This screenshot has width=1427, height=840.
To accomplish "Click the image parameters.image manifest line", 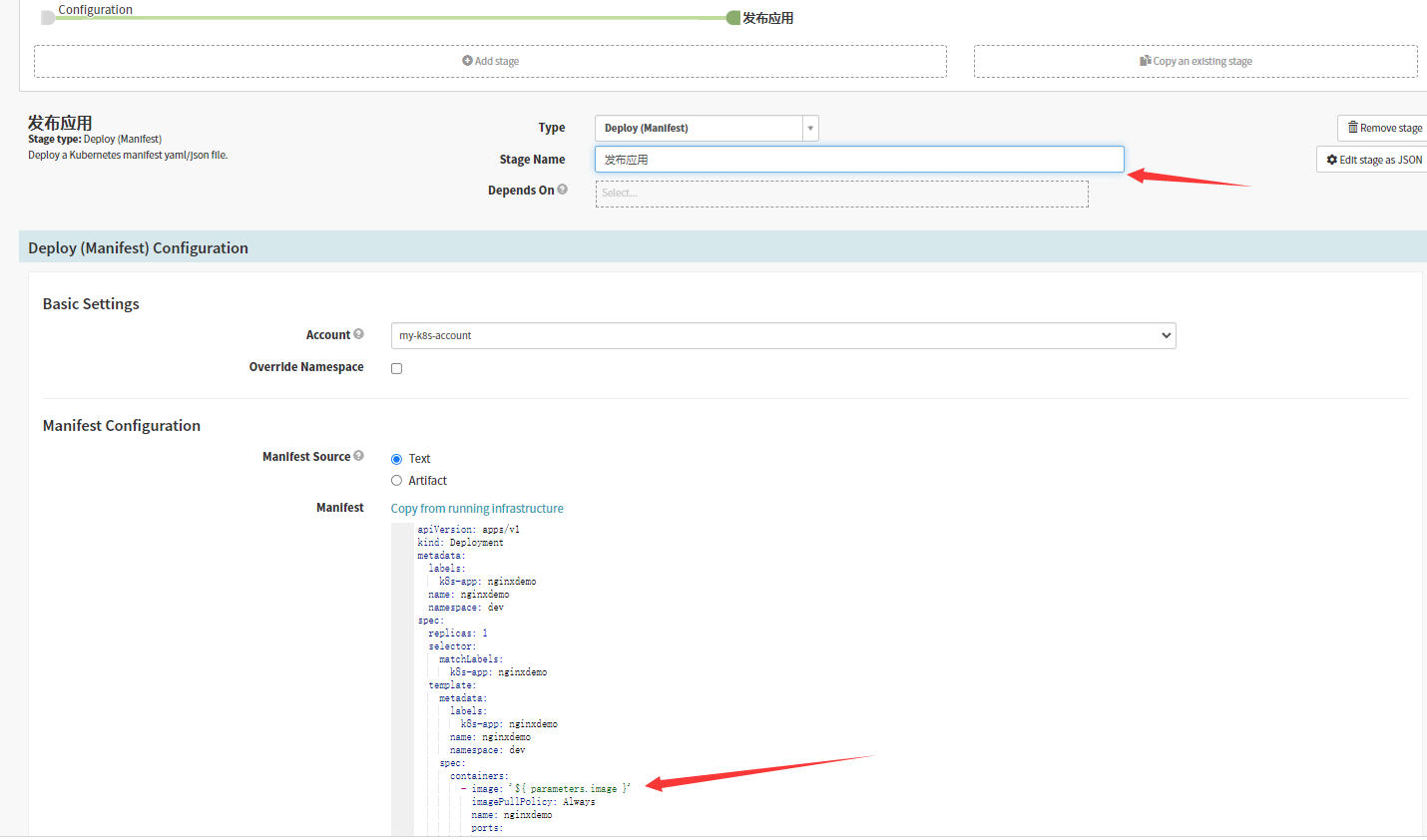I will (x=546, y=789).
